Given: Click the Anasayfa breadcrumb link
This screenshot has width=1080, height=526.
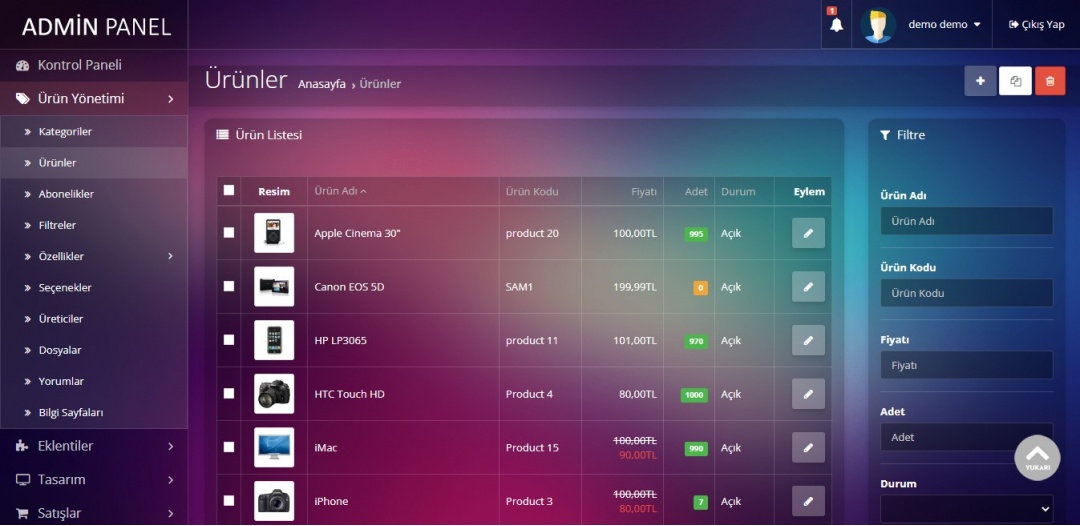Looking at the screenshot, I should click(x=321, y=84).
